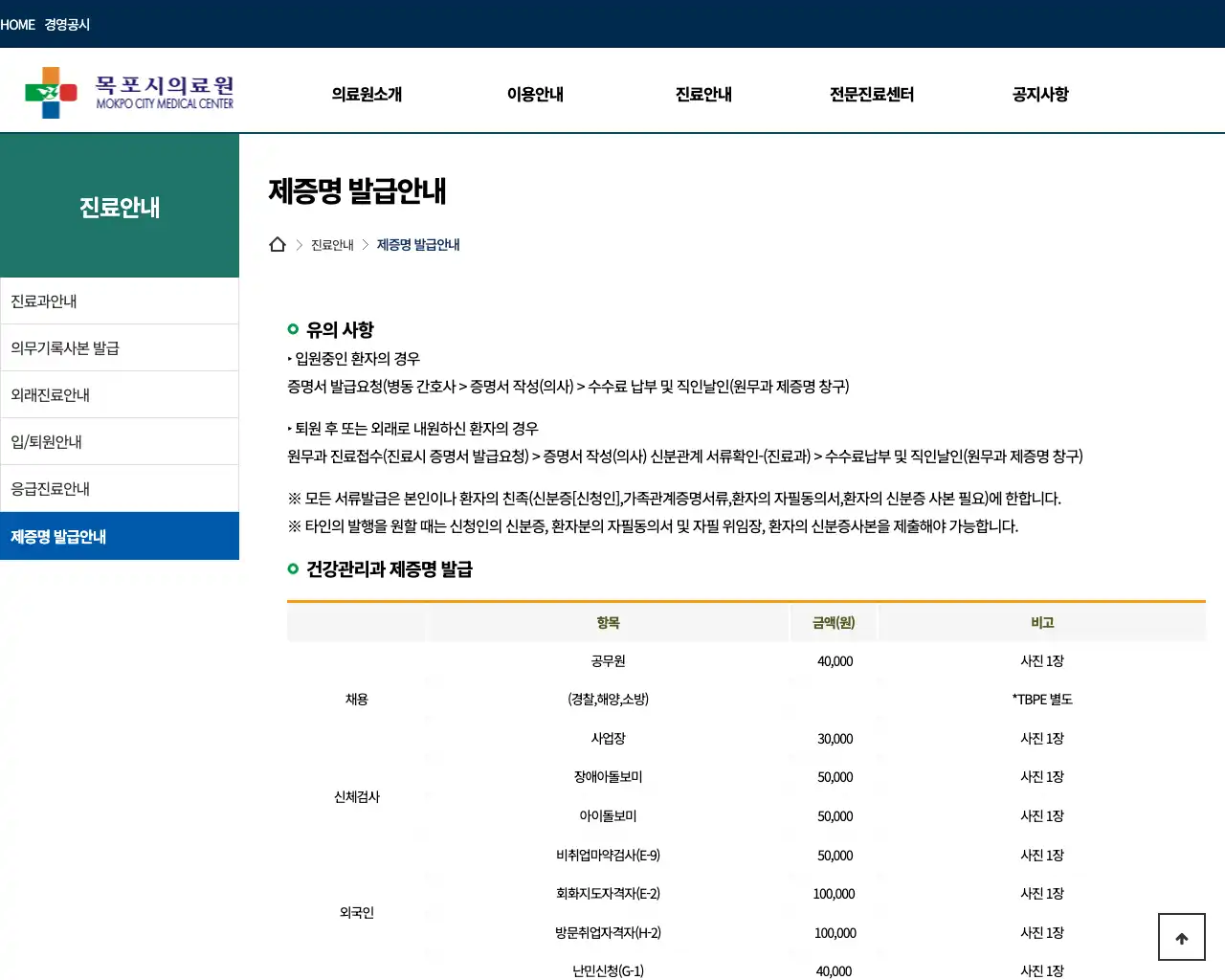
Task: Select 응급진료안내 from the sidebar
Action: tap(50, 488)
